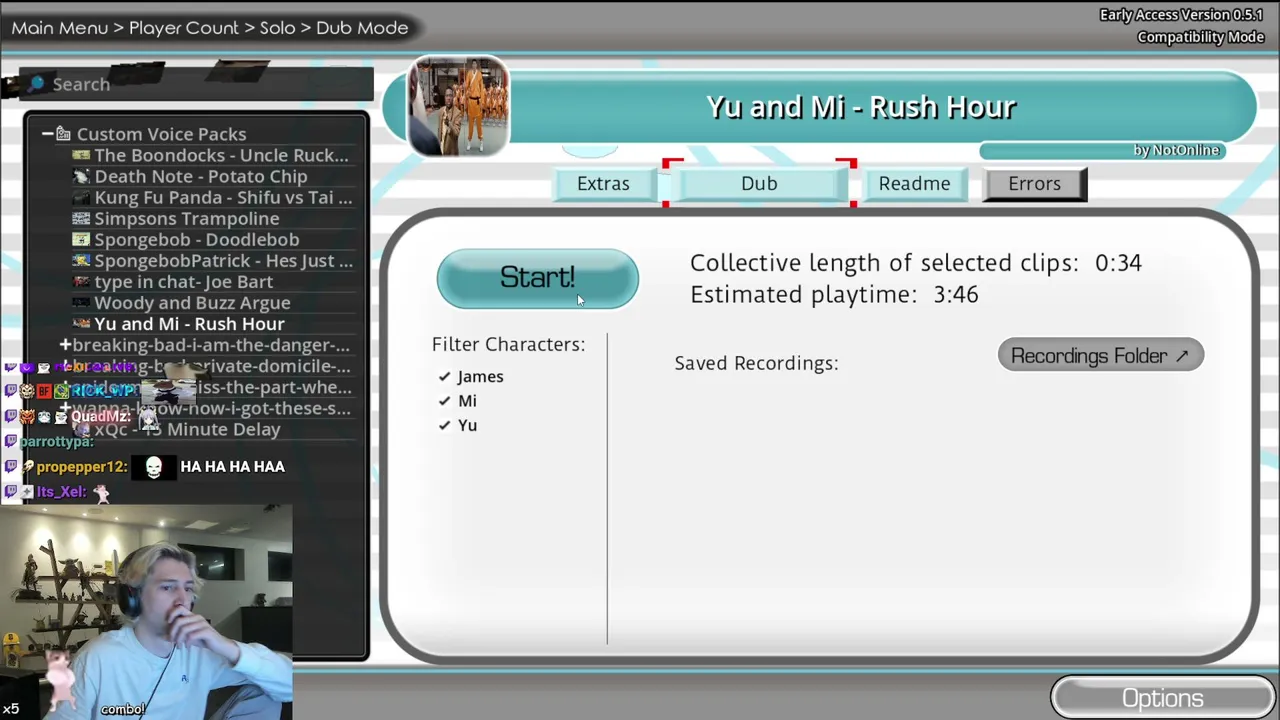Click the "Early Access Version 0.5.1" text
Viewport: 1280px width, 720px height.
point(1182,15)
